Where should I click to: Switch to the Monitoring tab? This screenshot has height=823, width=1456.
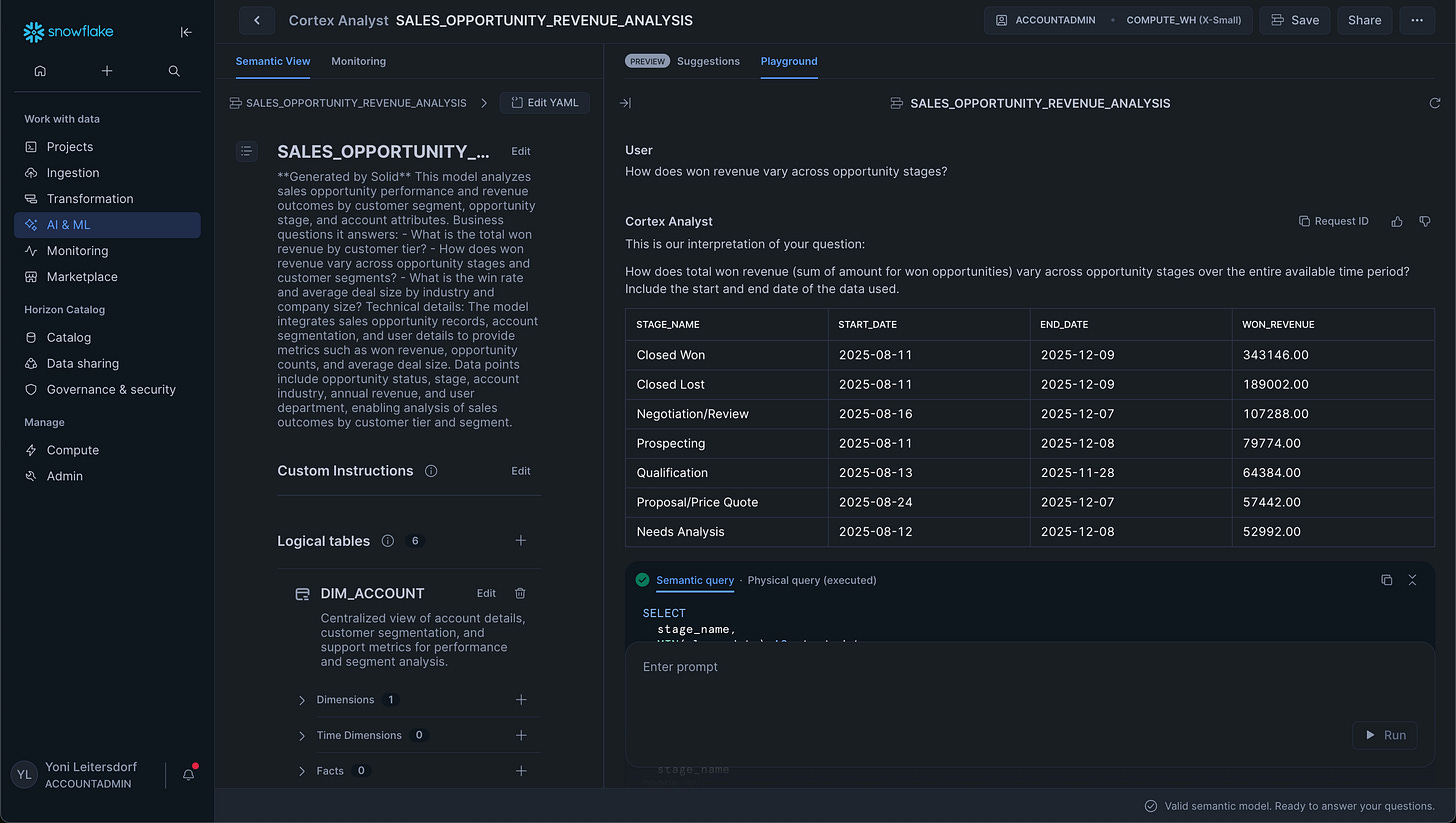[x=358, y=61]
